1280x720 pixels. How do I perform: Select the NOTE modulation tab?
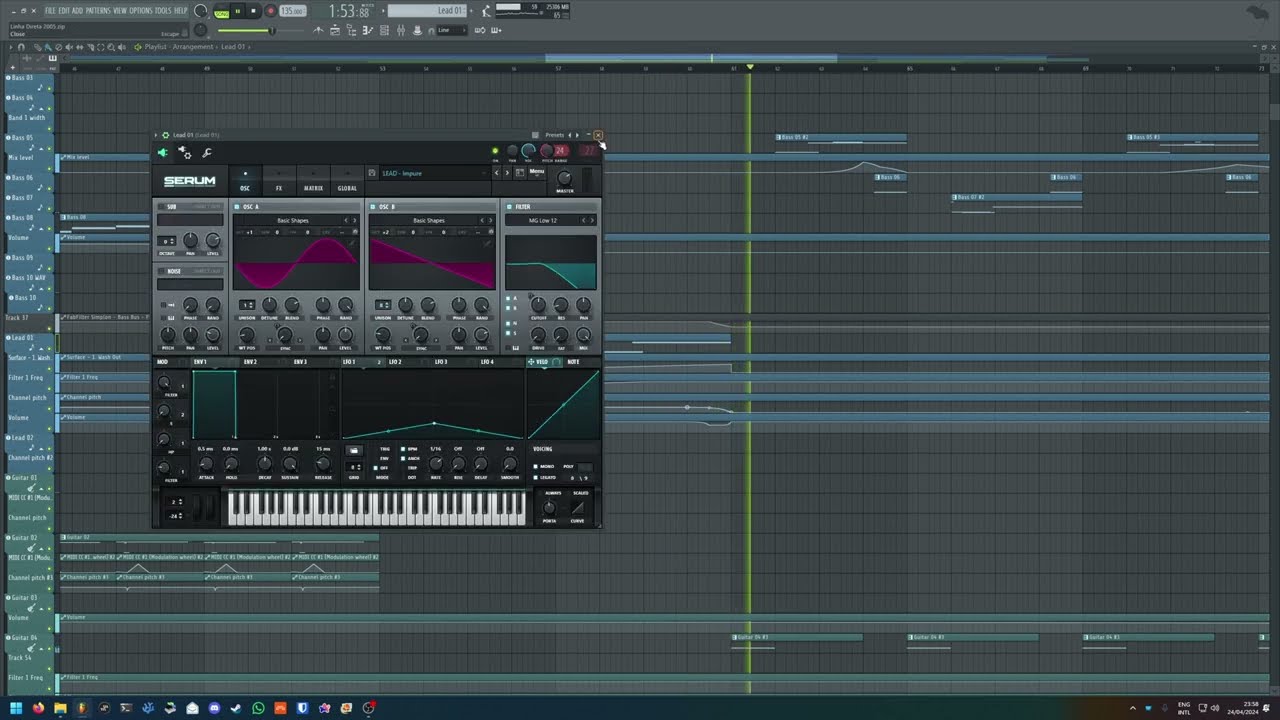click(x=573, y=362)
